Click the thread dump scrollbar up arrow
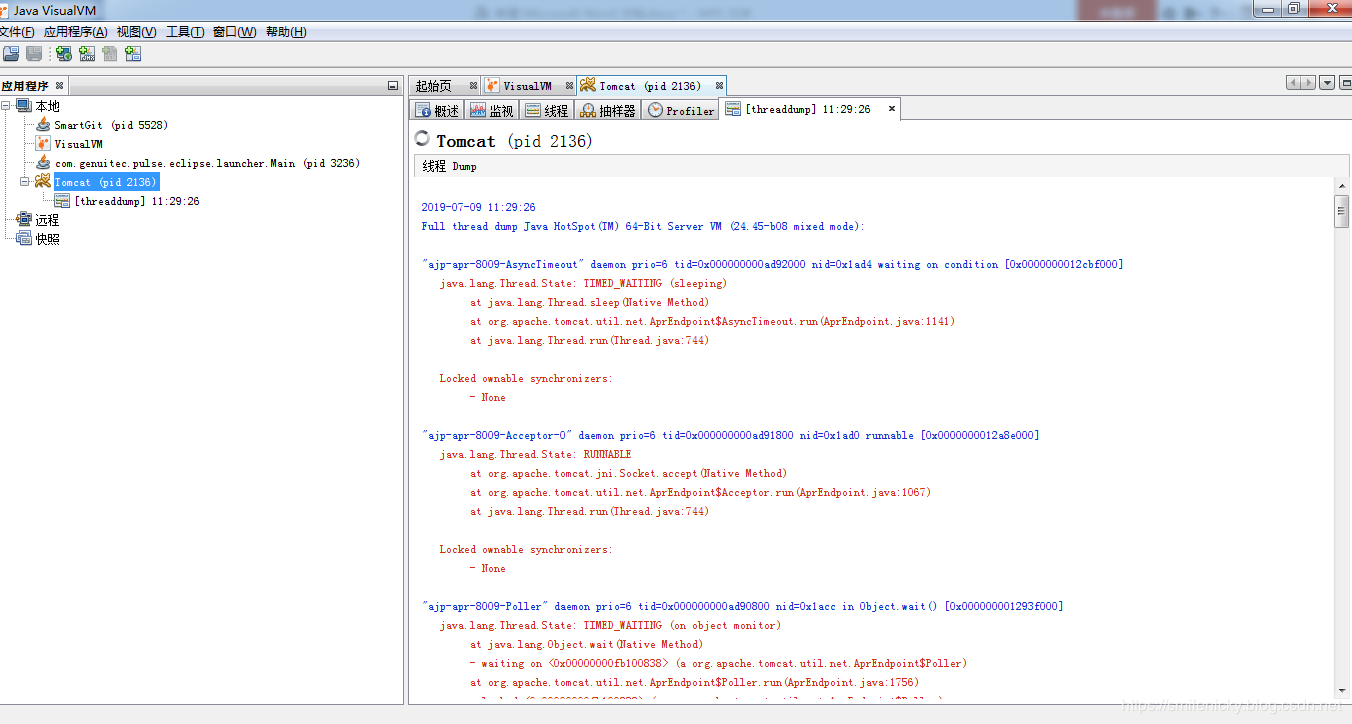The image size is (1352, 724). [1341, 186]
